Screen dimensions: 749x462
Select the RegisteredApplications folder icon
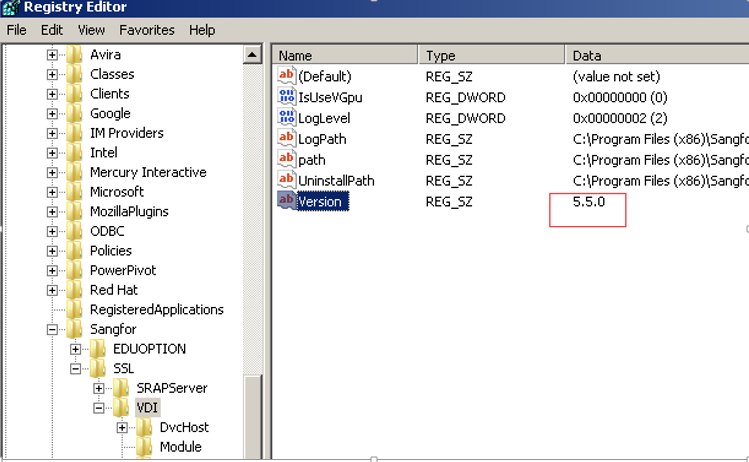(74, 310)
